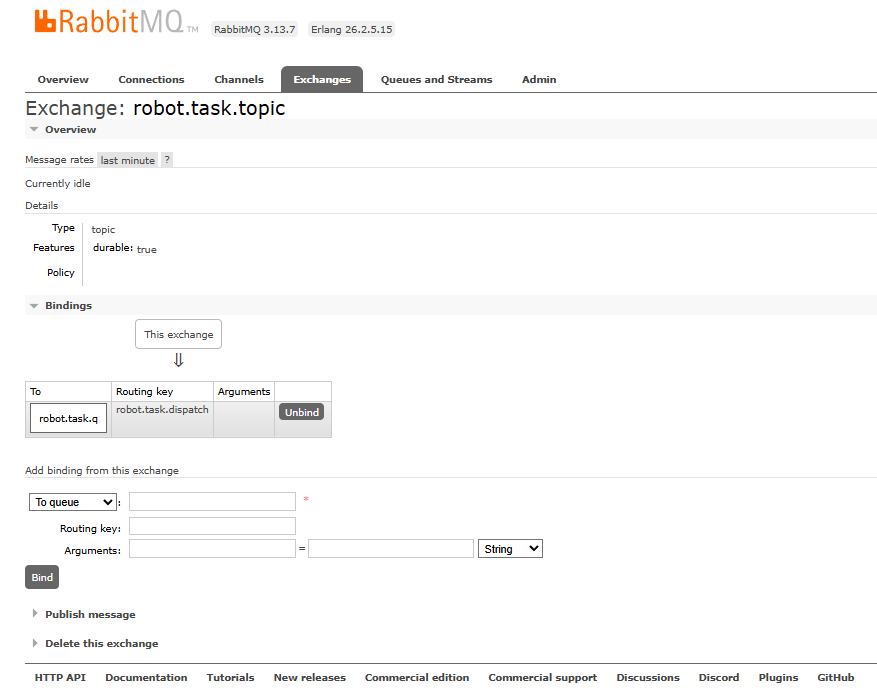Expand Delete this exchange section
877x695 pixels.
(101, 644)
